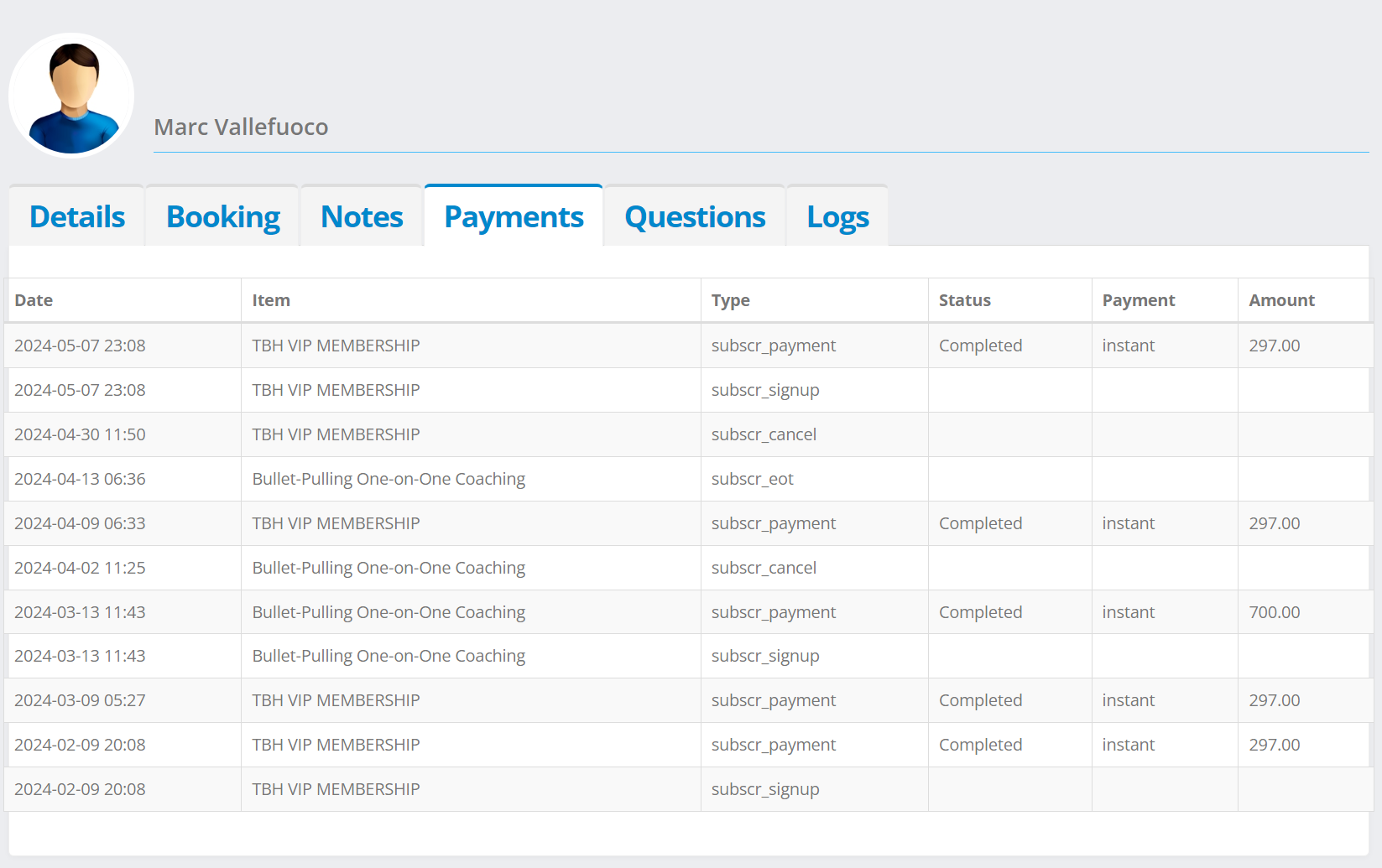Open the Notes tab
This screenshot has height=868, width=1382.
(362, 217)
